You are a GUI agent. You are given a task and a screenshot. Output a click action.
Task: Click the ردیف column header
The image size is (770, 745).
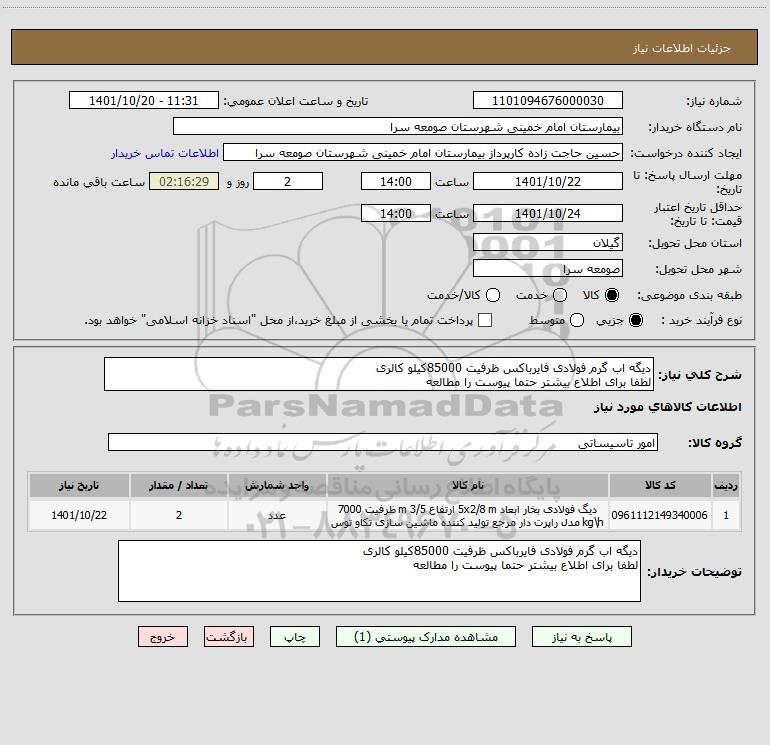[x=726, y=485]
